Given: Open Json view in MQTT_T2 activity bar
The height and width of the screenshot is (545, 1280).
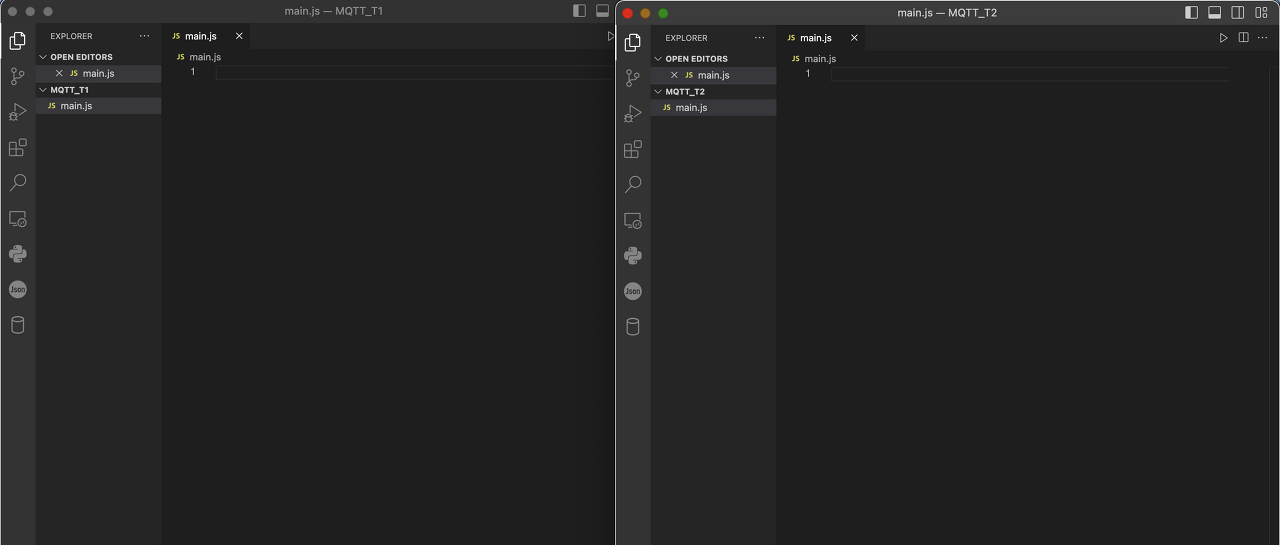Looking at the screenshot, I should [x=632, y=291].
